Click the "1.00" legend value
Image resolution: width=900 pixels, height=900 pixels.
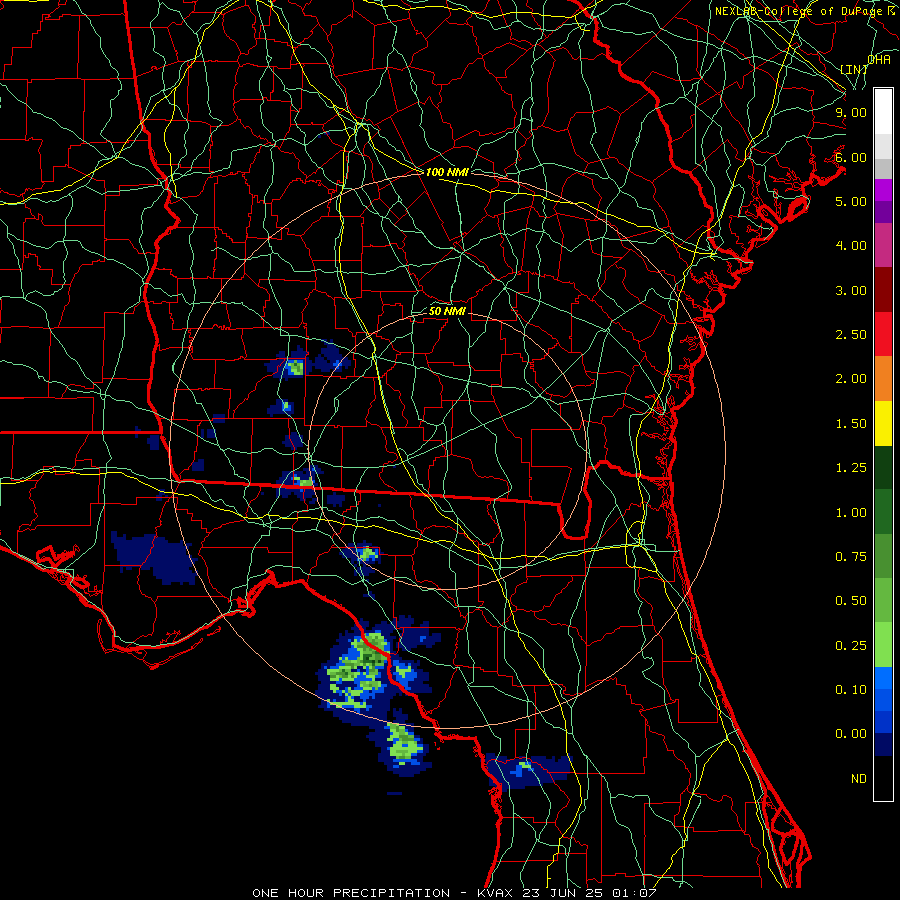coord(851,513)
